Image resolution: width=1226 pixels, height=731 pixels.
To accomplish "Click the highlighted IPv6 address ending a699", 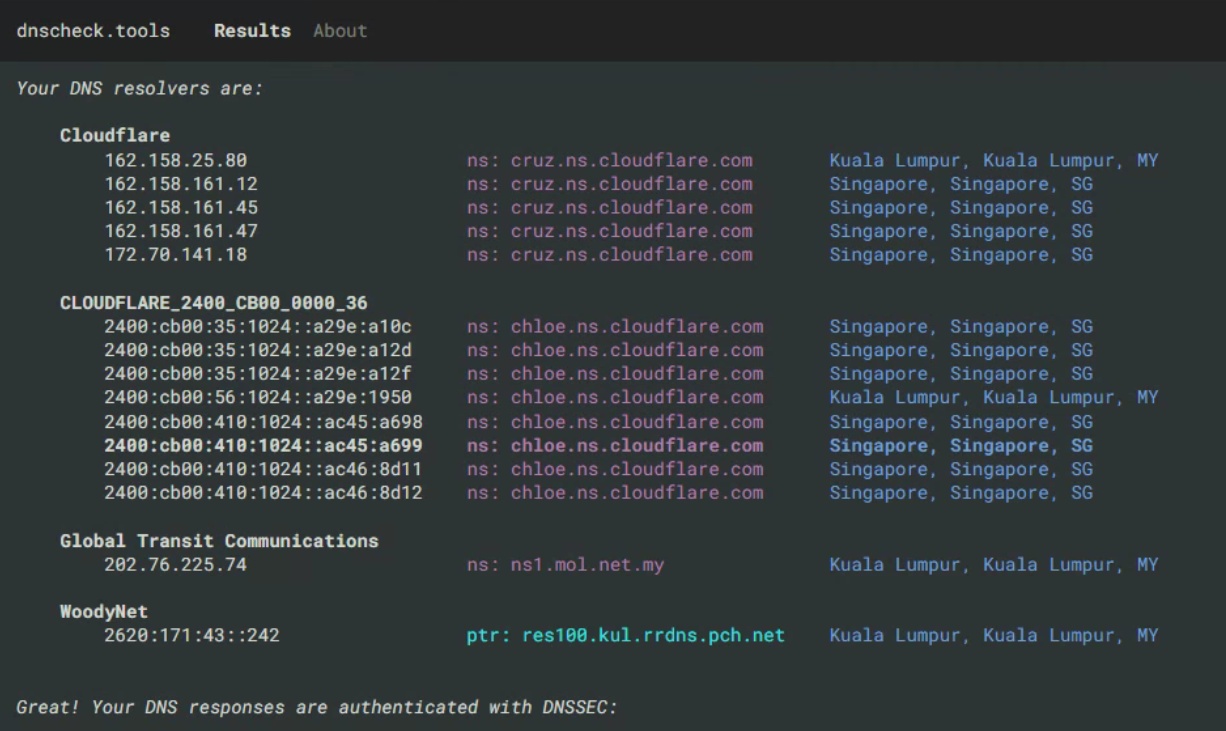I will click(264, 446).
